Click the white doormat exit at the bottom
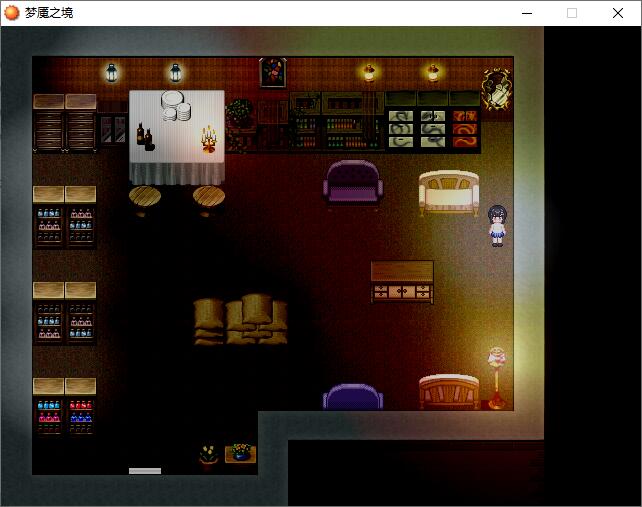The height and width of the screenshot is (507, 642). pyautogui.click(x=145, y=471)
